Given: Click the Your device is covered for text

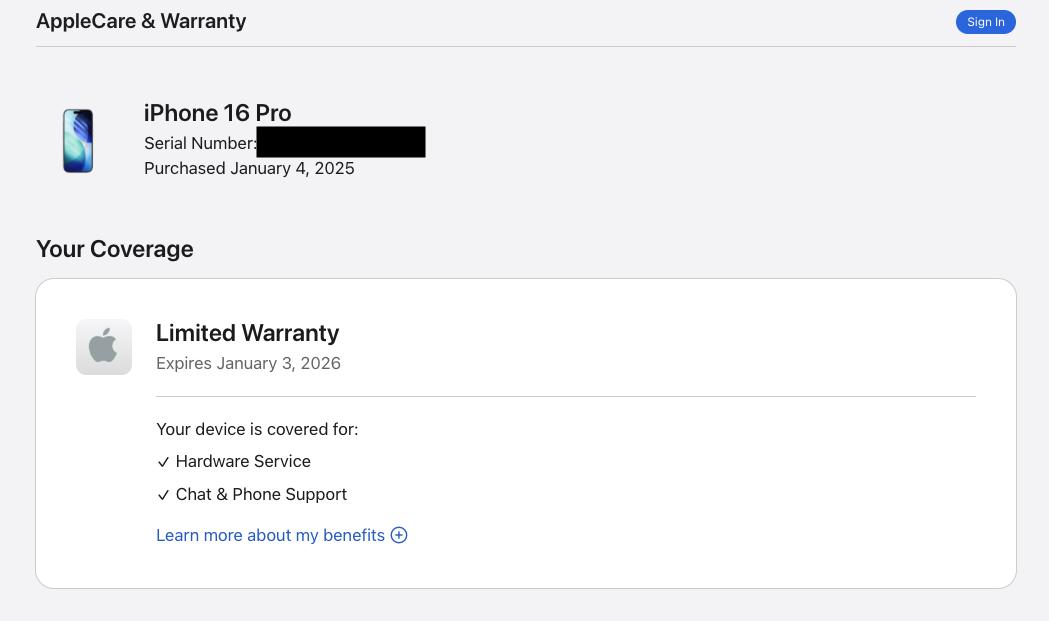Looking at the screenshot, I should point(257,429).
